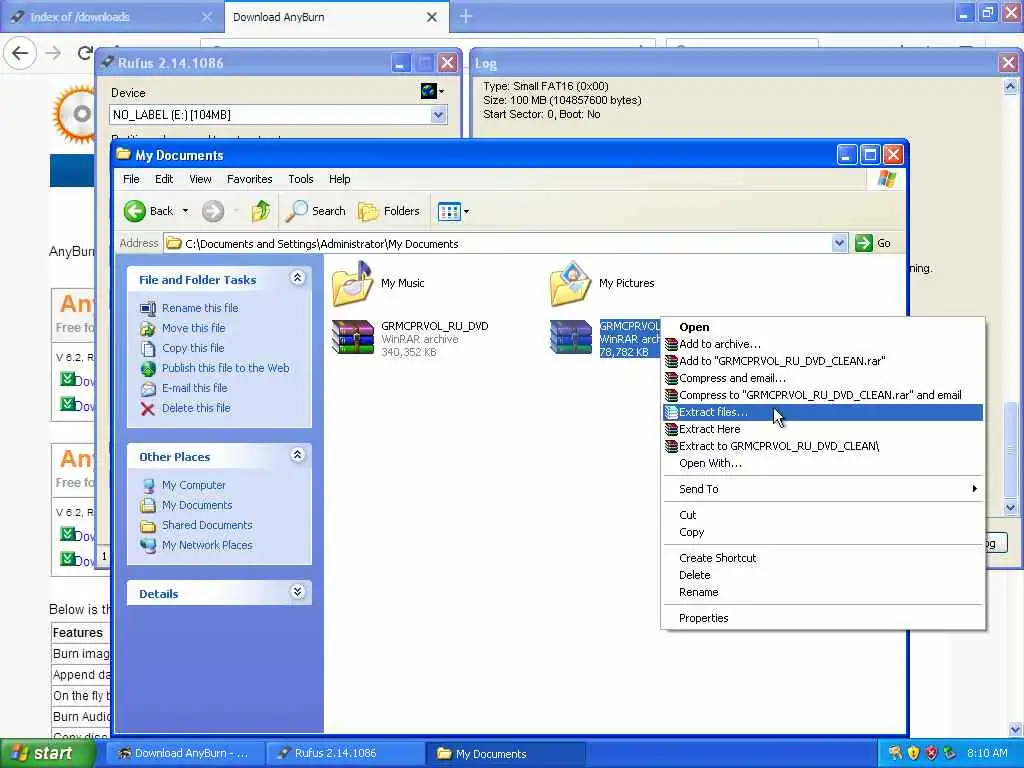
Task: Open the Favorites menu
Action: click(x=249, y=179)
